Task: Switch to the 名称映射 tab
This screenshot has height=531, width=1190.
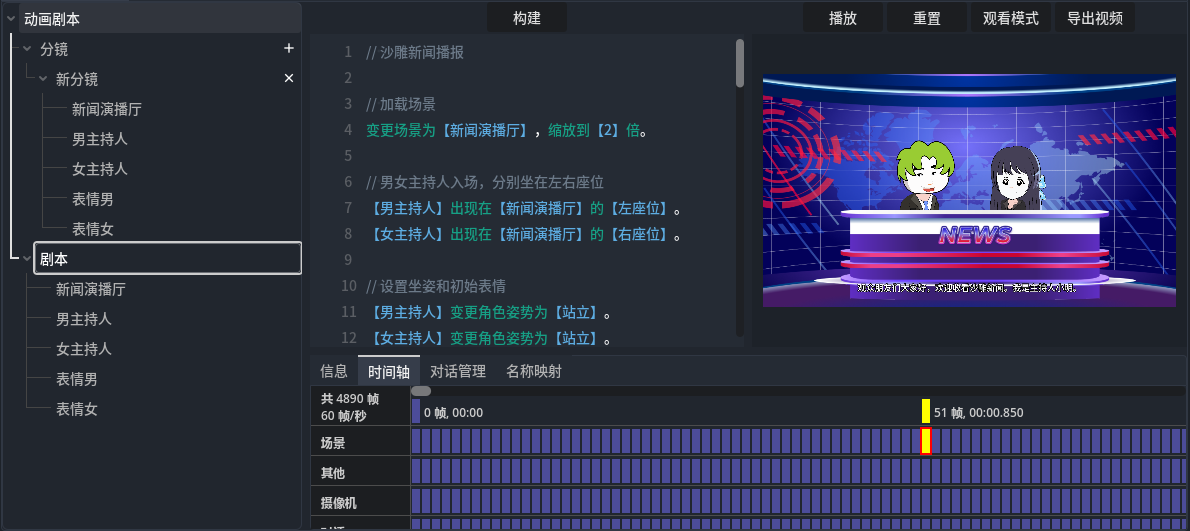Action: click(533, 371)
